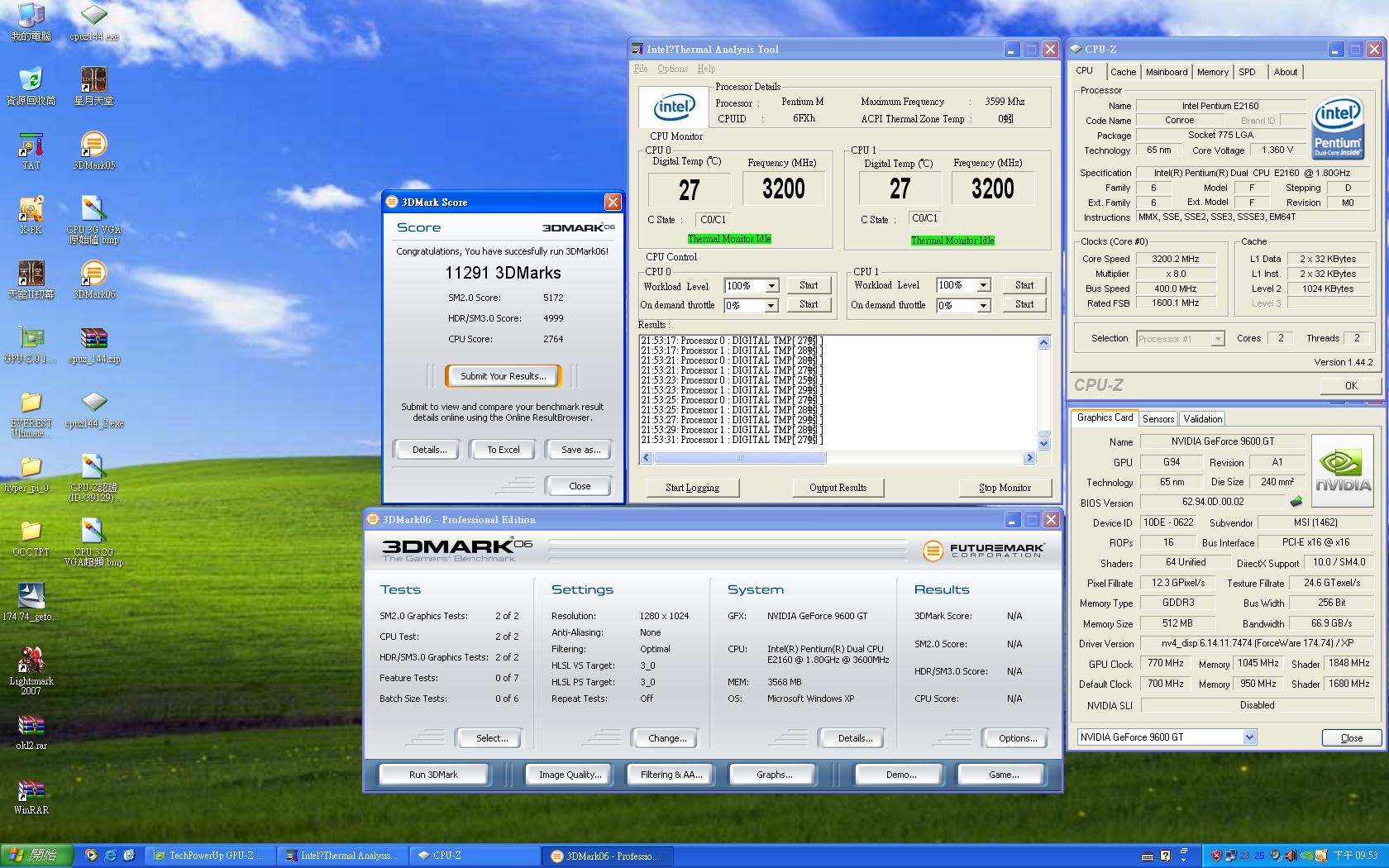Open the 3DMark05 desktop icon
This screenshot has width=1389, height=868.
point(93,151)
